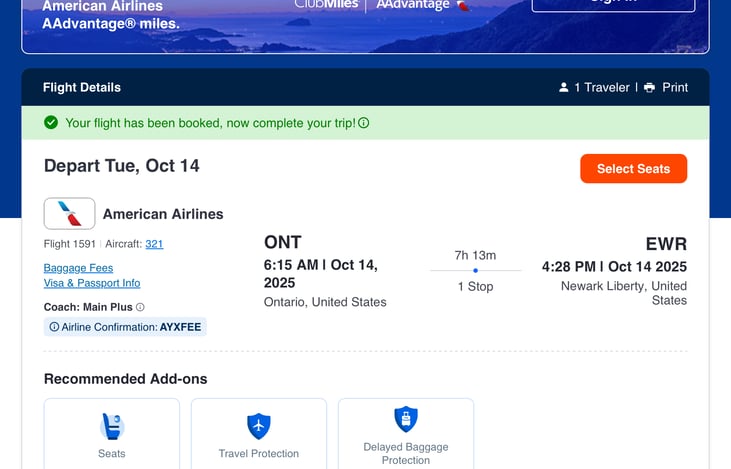
Task: Click the airline confirmation code AYXFEE
Action: (x=181, y=327)
